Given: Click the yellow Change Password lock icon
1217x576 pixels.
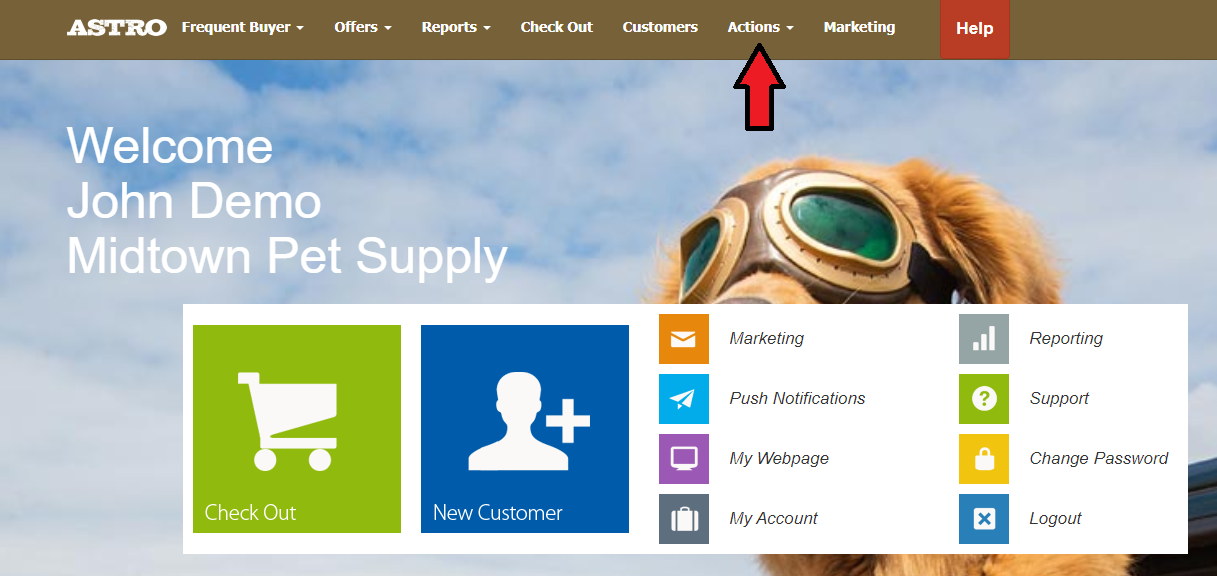Looking at the screenshot, I should coord(984,459).
